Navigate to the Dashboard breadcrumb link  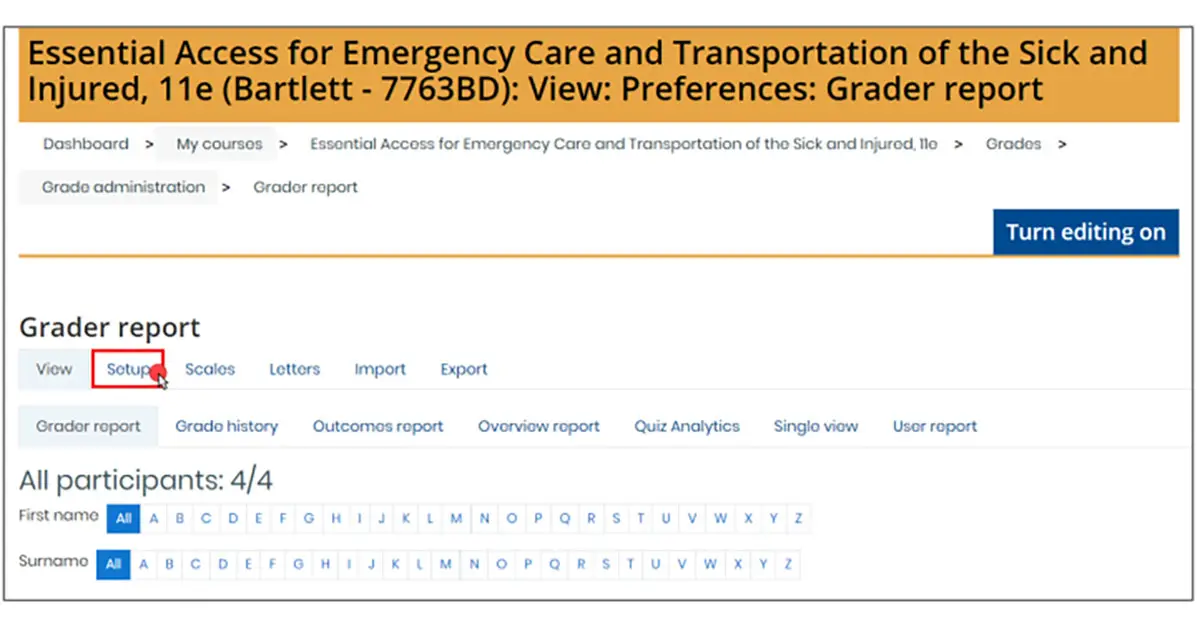click(x=85, y=143)
